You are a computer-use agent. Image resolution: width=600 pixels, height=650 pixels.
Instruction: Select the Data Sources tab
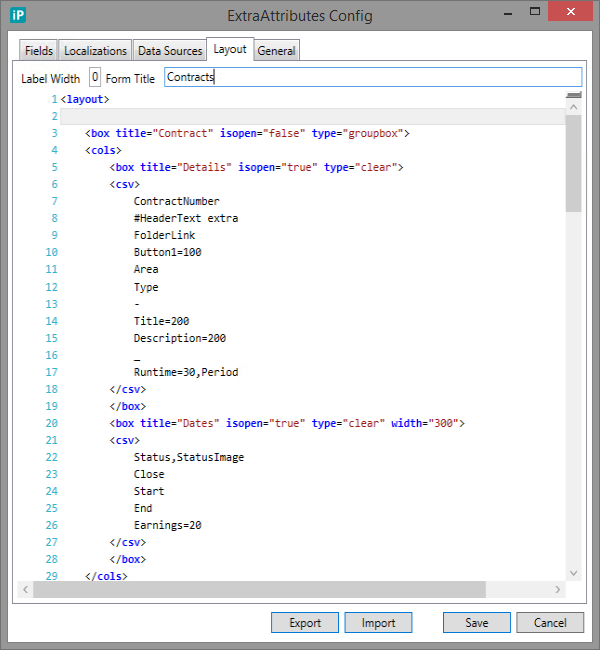click(170, 51)
